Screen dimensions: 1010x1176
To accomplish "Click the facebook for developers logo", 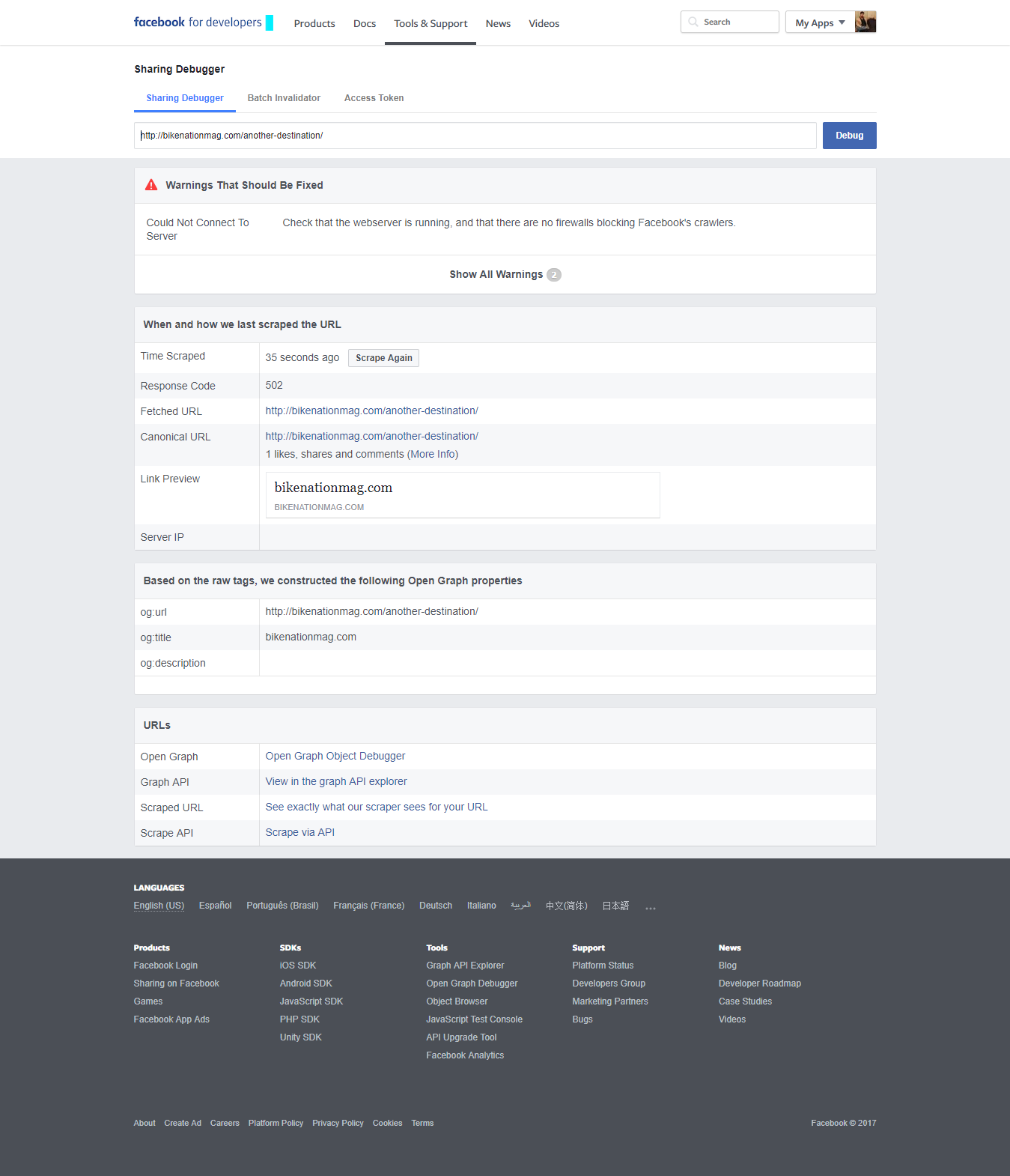I will 198,22.
